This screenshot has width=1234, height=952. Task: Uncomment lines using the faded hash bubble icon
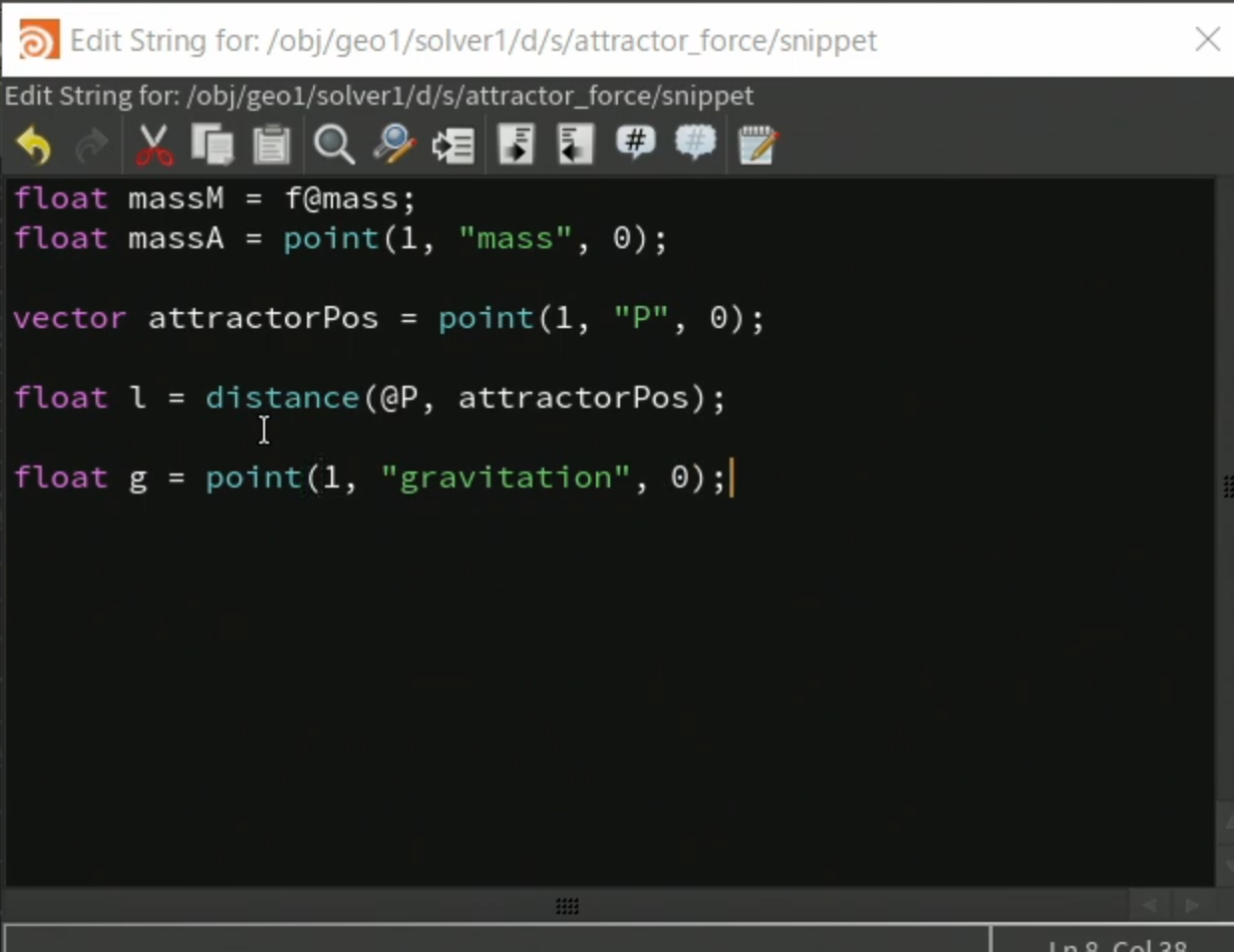click(696, 143)
